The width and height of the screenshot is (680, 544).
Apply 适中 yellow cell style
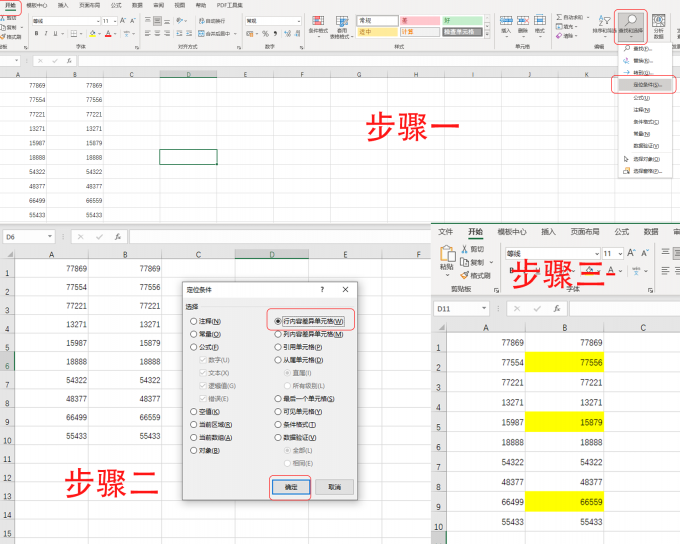pyautogui.click(x=377, y=32)
